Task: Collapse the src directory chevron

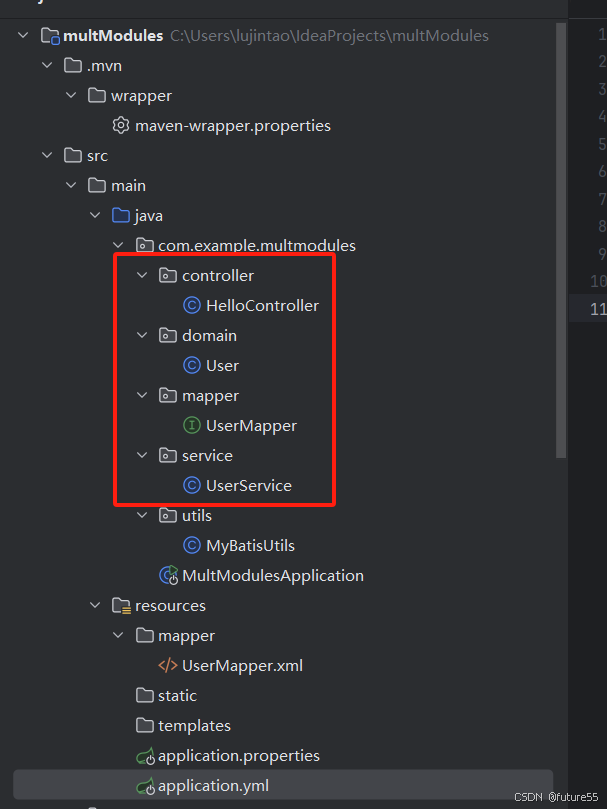Action: tap(46, 155)
